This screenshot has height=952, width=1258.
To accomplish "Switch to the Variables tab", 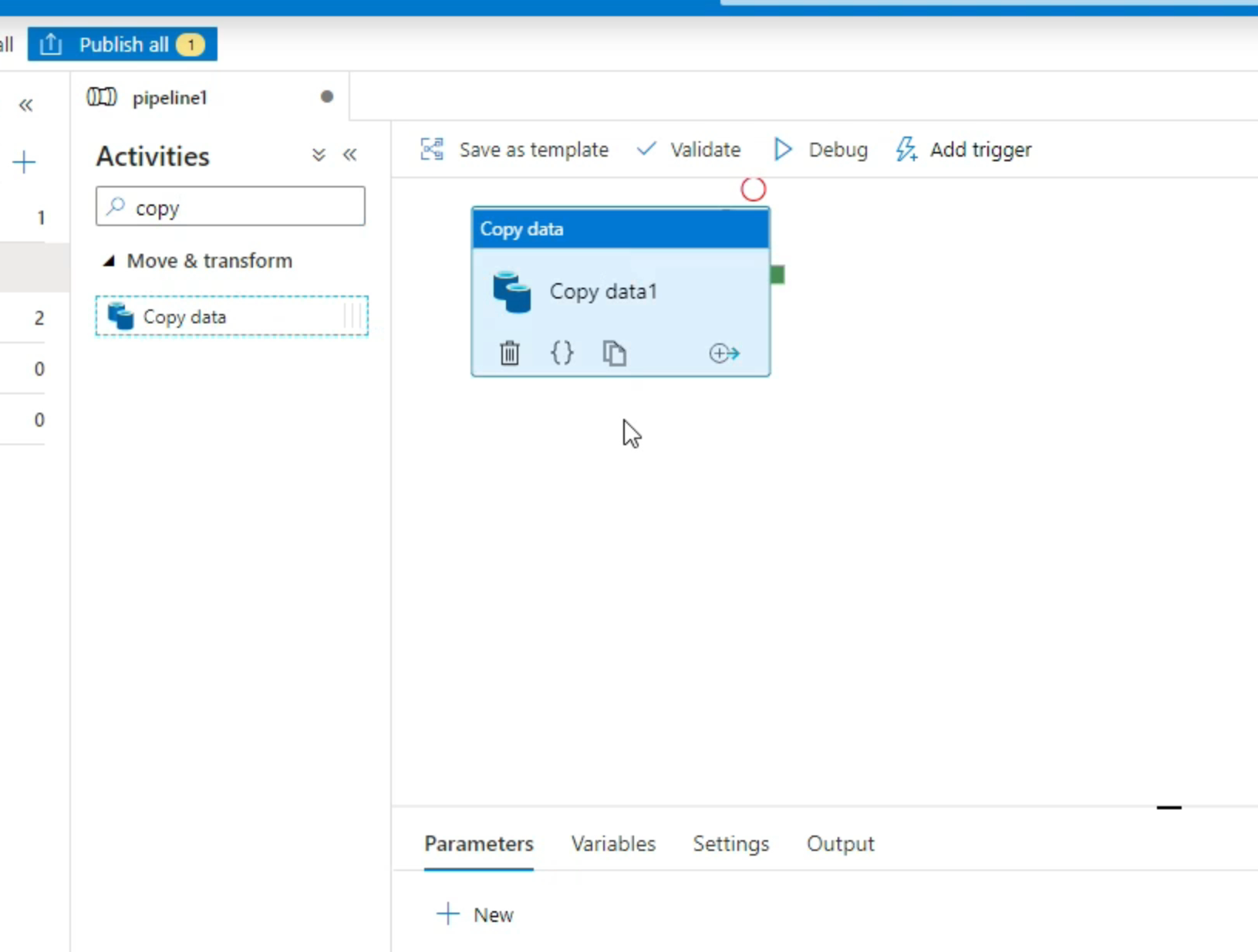I will 613,844.
